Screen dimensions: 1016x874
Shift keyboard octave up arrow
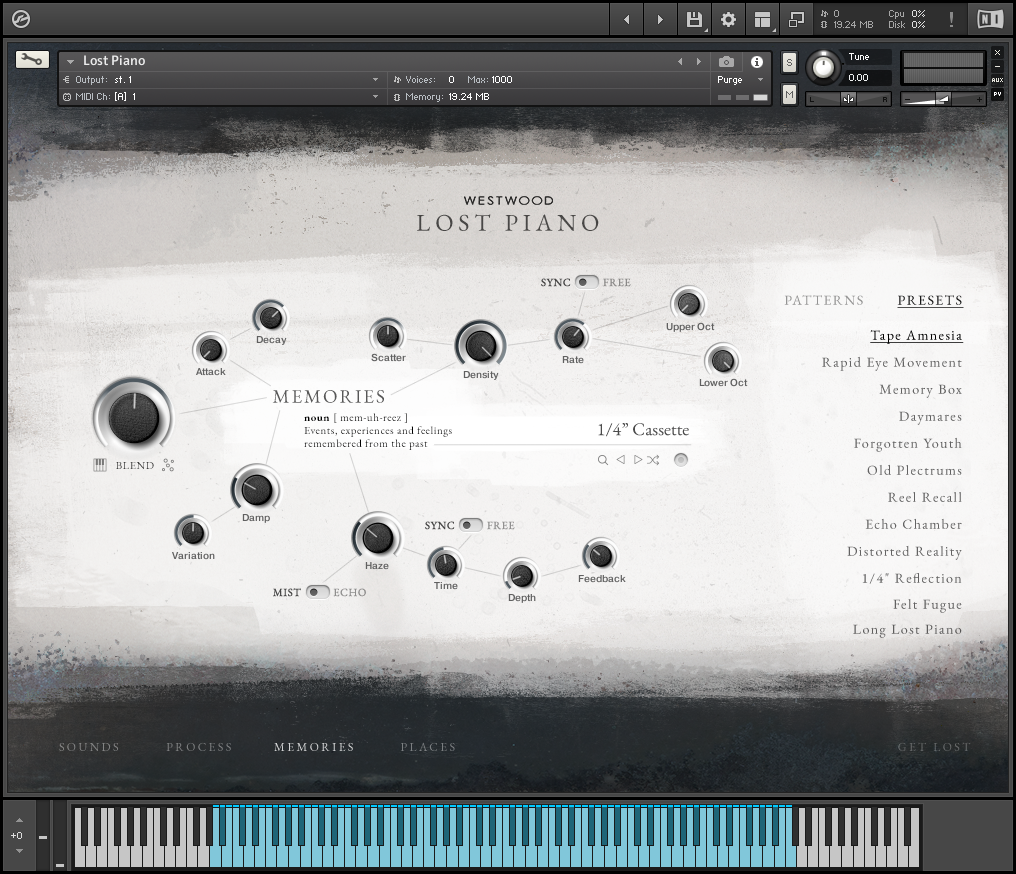click(x=19, y=820)
